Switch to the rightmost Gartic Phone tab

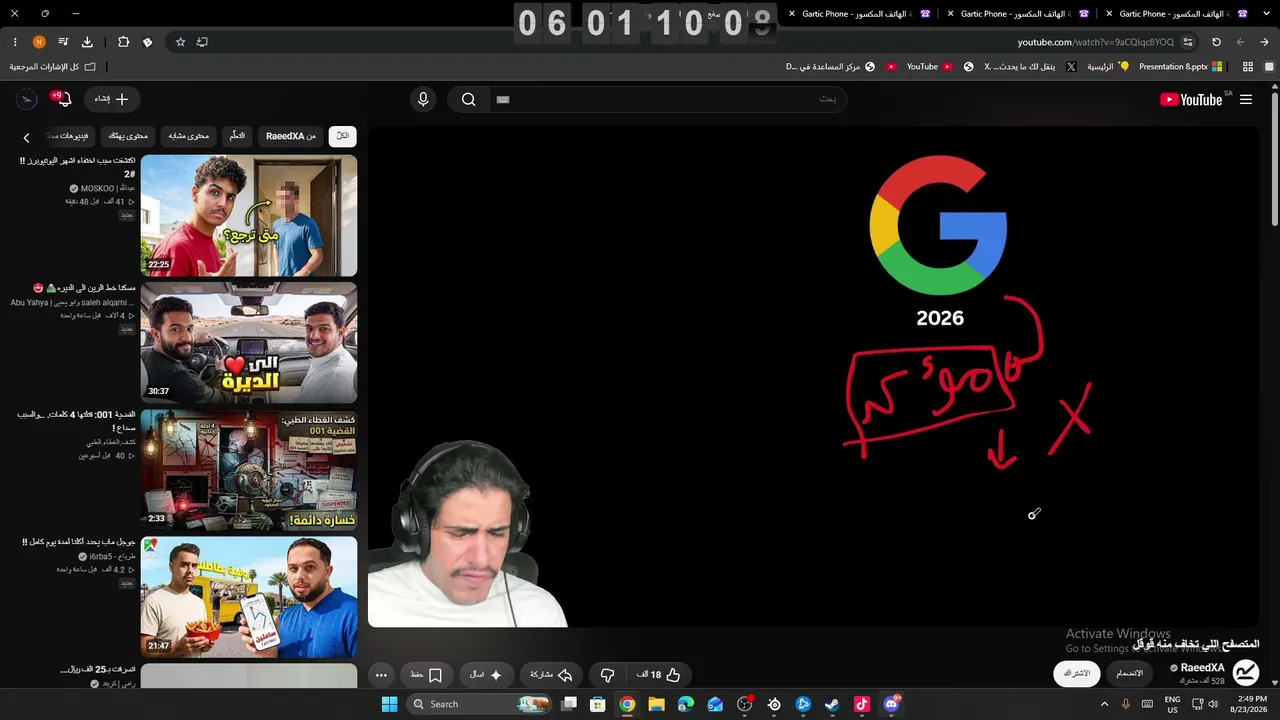point(1177,14)
